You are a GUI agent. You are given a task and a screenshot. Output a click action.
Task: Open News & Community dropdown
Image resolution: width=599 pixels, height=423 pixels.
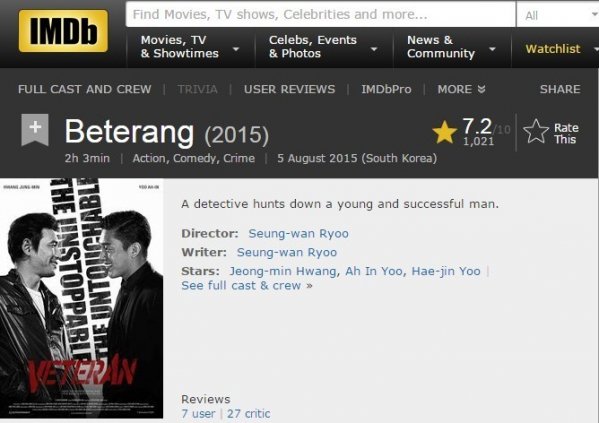tap(451, 47)
